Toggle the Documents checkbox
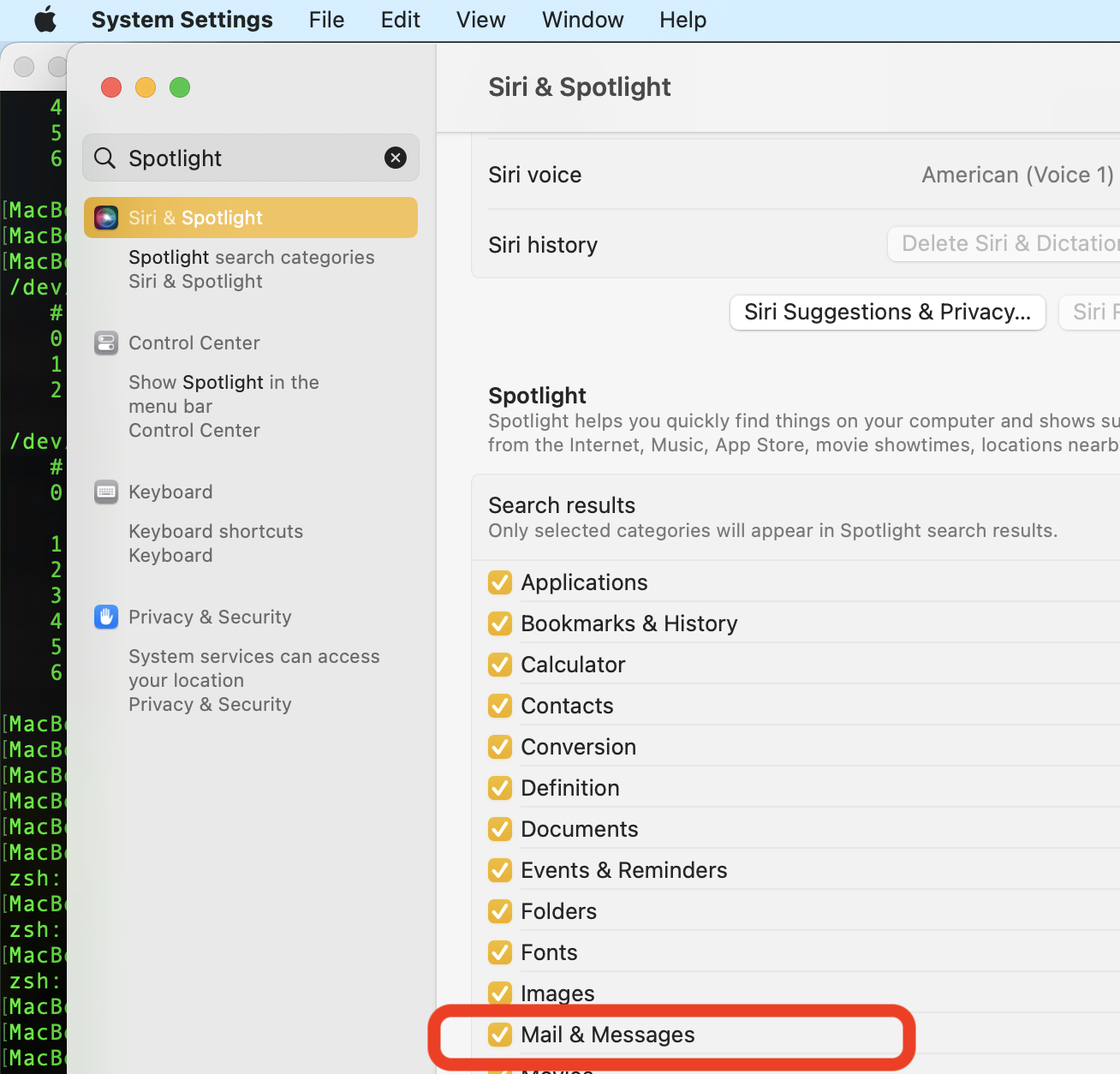Screen dimensions: 1120x1074 point(500,829)
